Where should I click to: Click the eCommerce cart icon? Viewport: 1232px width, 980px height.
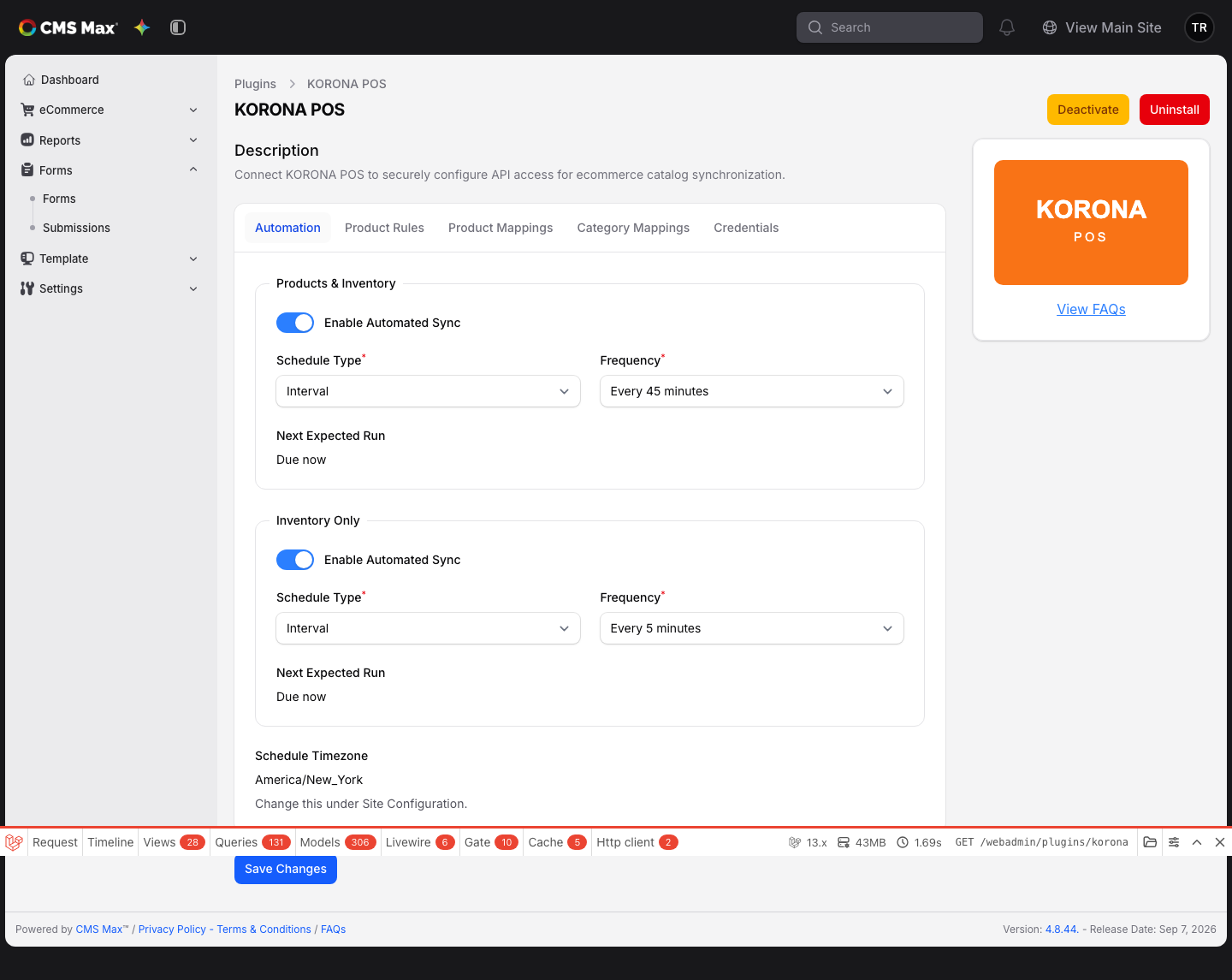27,110
